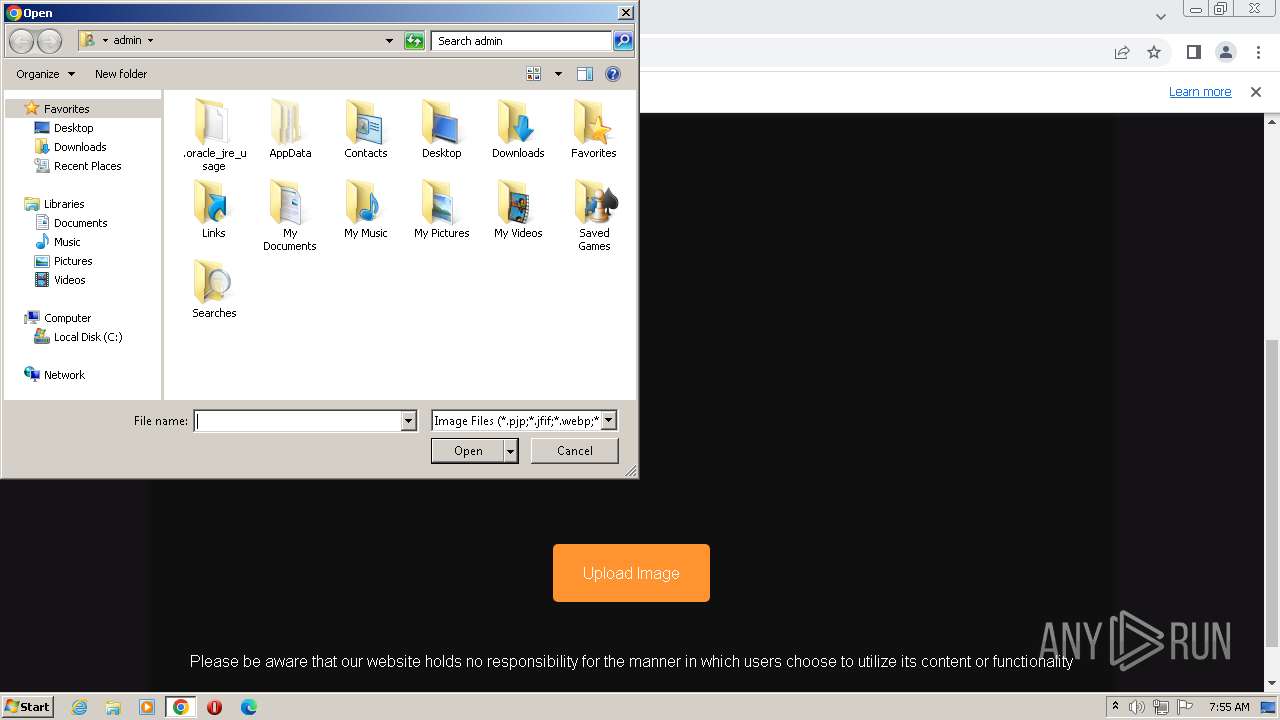Open Chrome profile avatar icon
This screenshot has height=720, width=1280.
click(1226, 52)
